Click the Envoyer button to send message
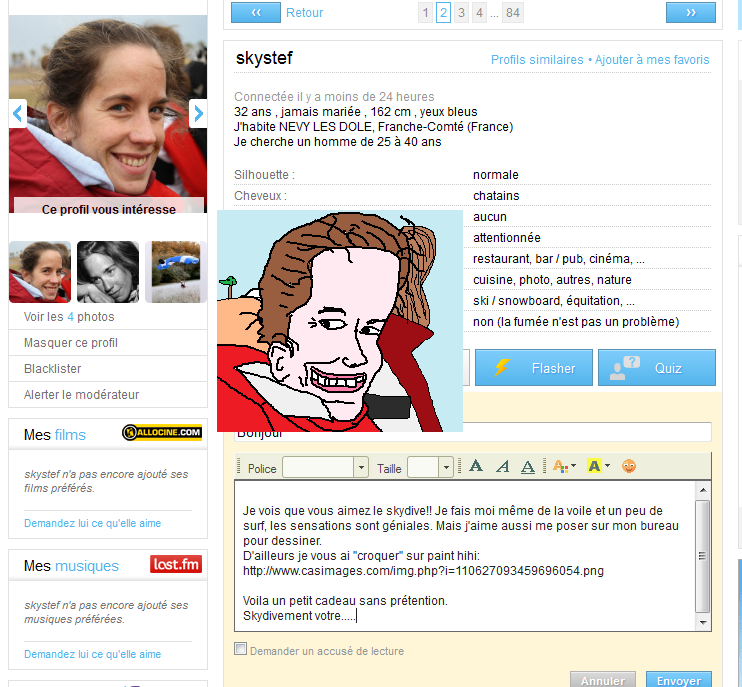The height and width of the screenshot is (687, 742). click(x=679, y=680)
